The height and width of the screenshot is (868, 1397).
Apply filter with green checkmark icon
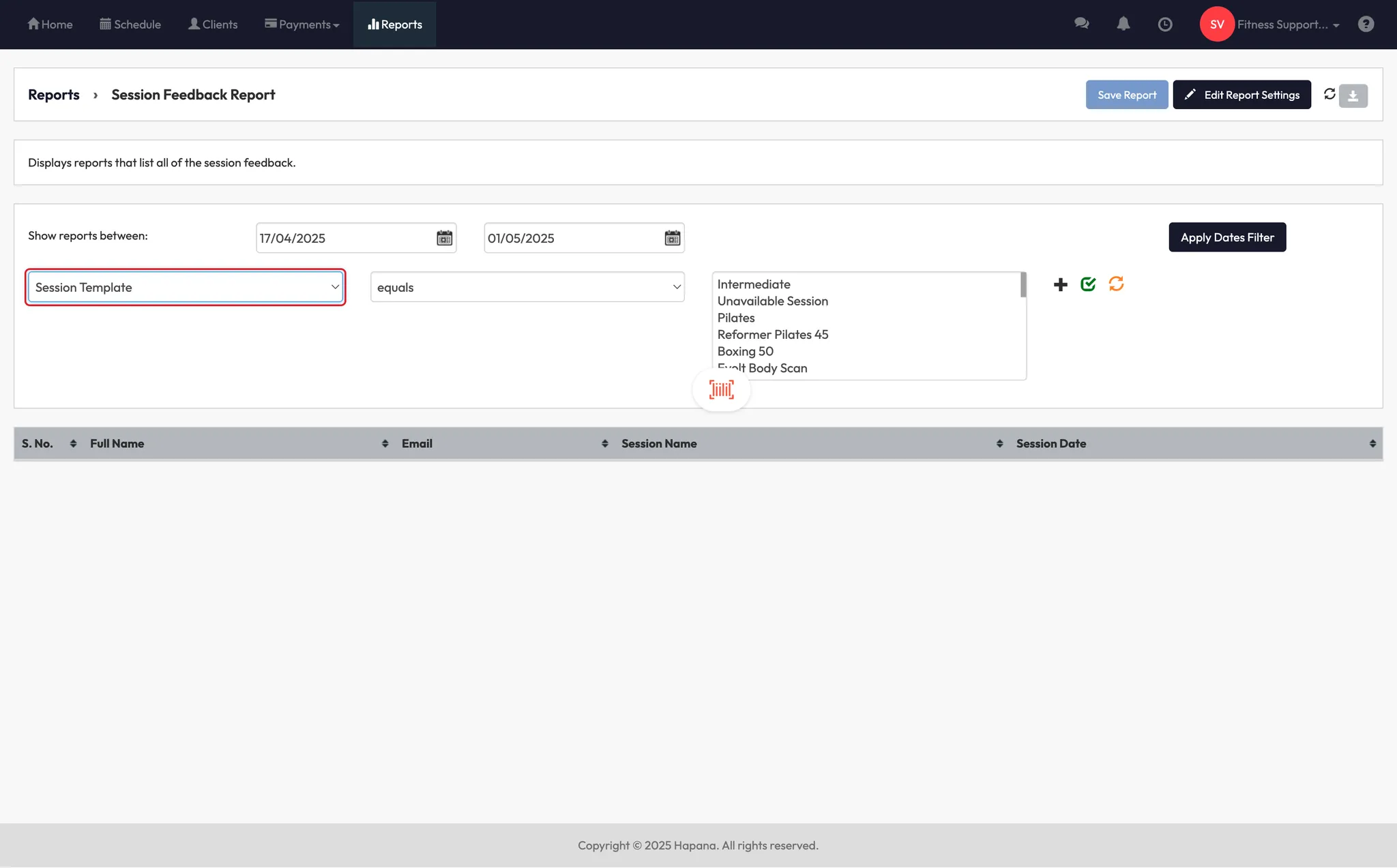[1088, 284]
